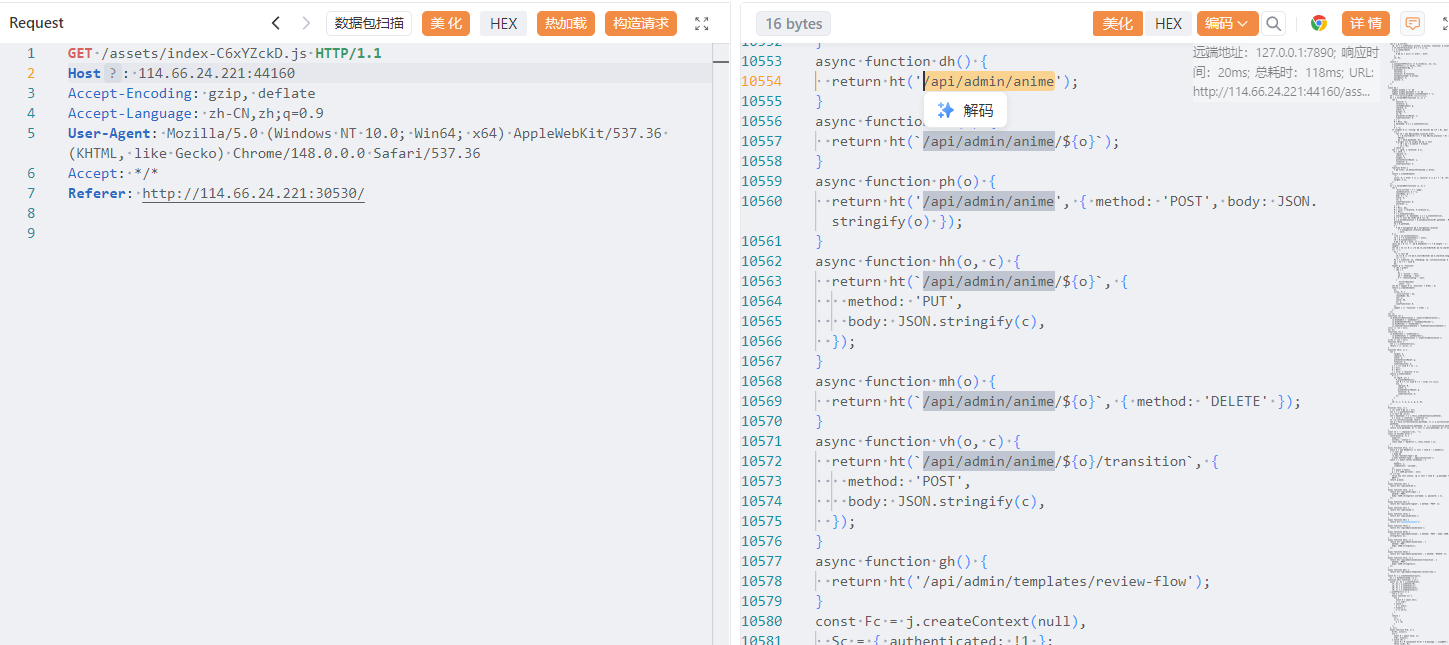Screen dimensions: 1449x645
Task: Click line number 7 in request editor
Action: coord(31,193)
